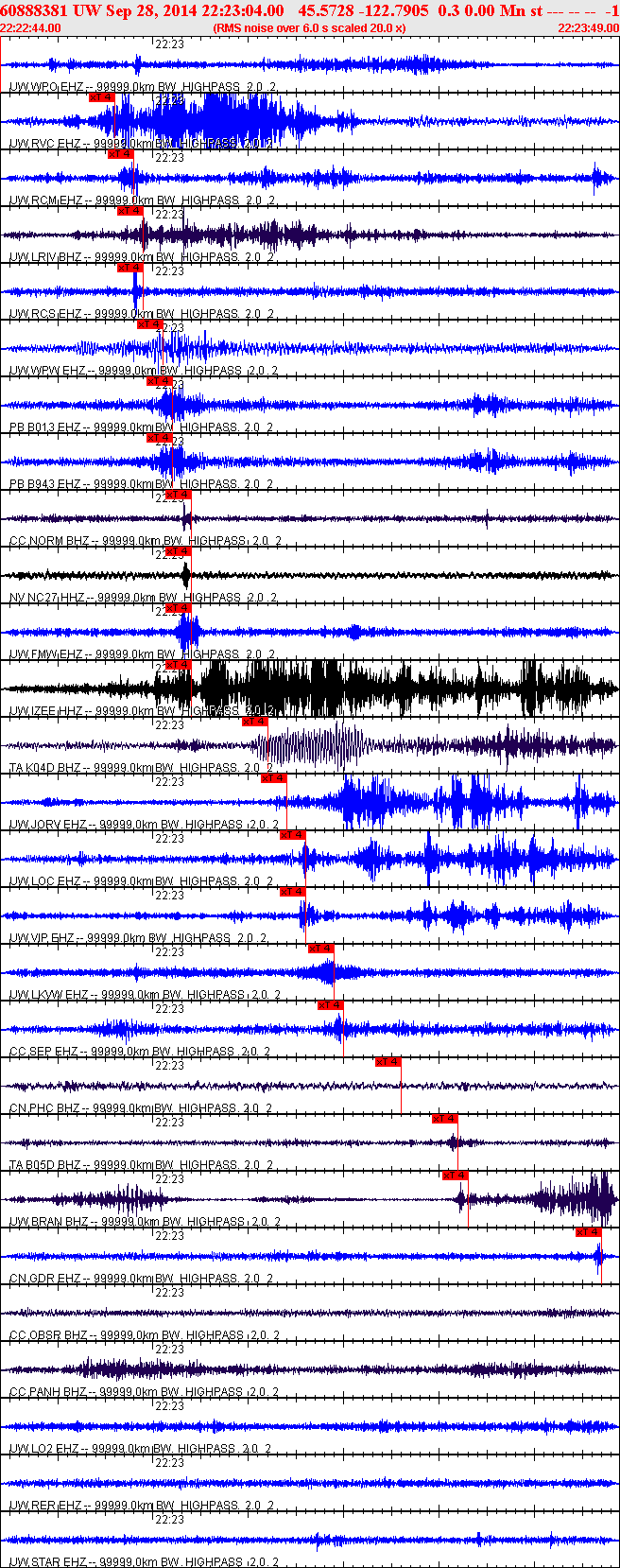Click the red pick flag on CN.GDR trace
620x1568 pixels.
coord(588,1231)
